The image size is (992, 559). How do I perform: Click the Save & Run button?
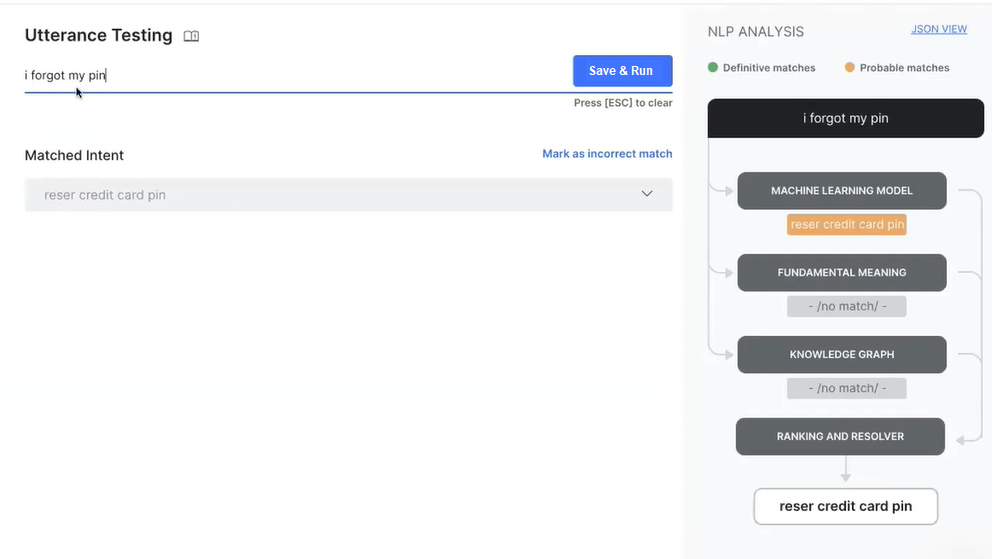pyautogui.click(x=622, y=71)
